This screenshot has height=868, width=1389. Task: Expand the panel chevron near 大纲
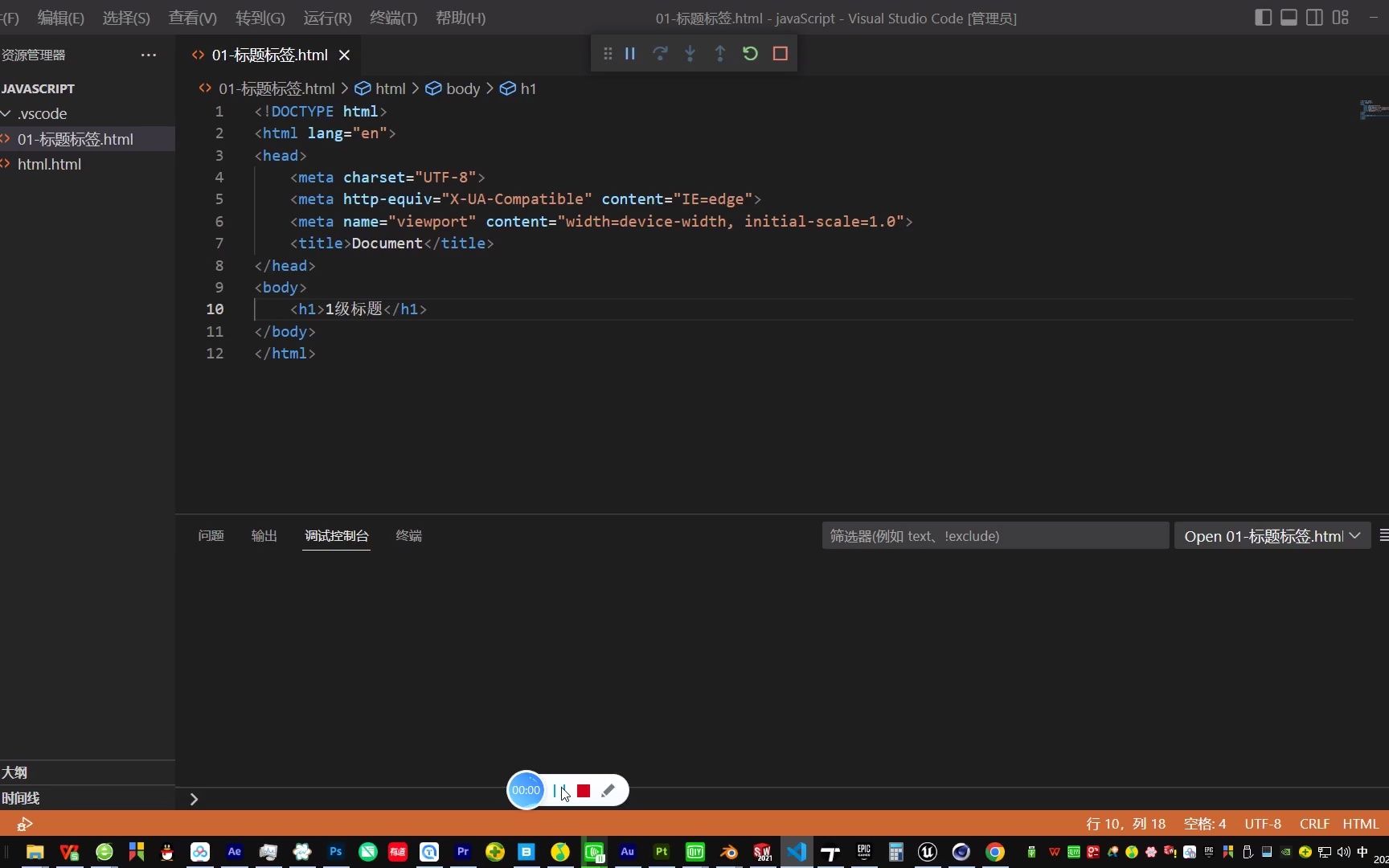point(193,798)
